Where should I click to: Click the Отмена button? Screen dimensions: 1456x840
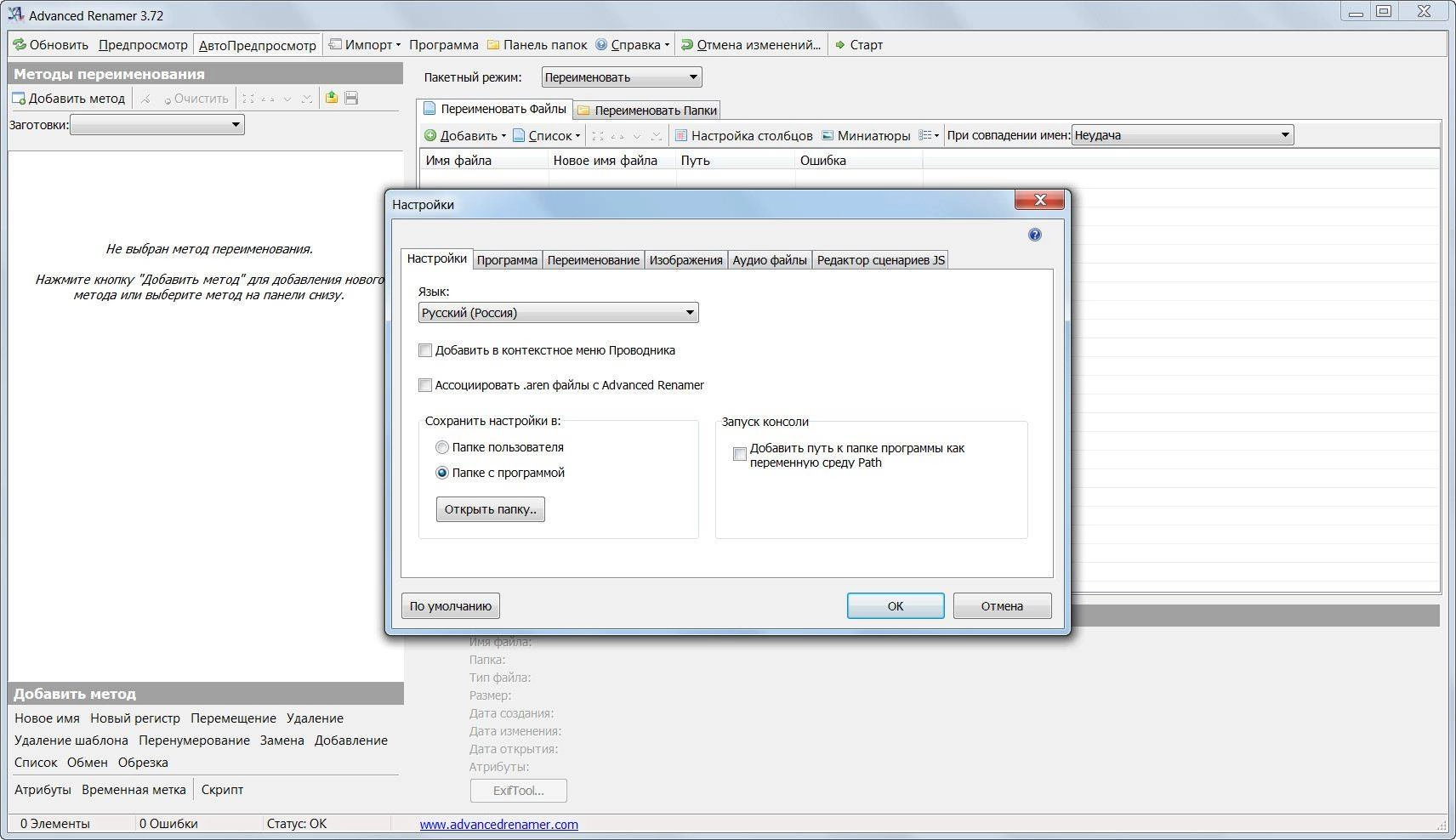[x=1002, y=606]
